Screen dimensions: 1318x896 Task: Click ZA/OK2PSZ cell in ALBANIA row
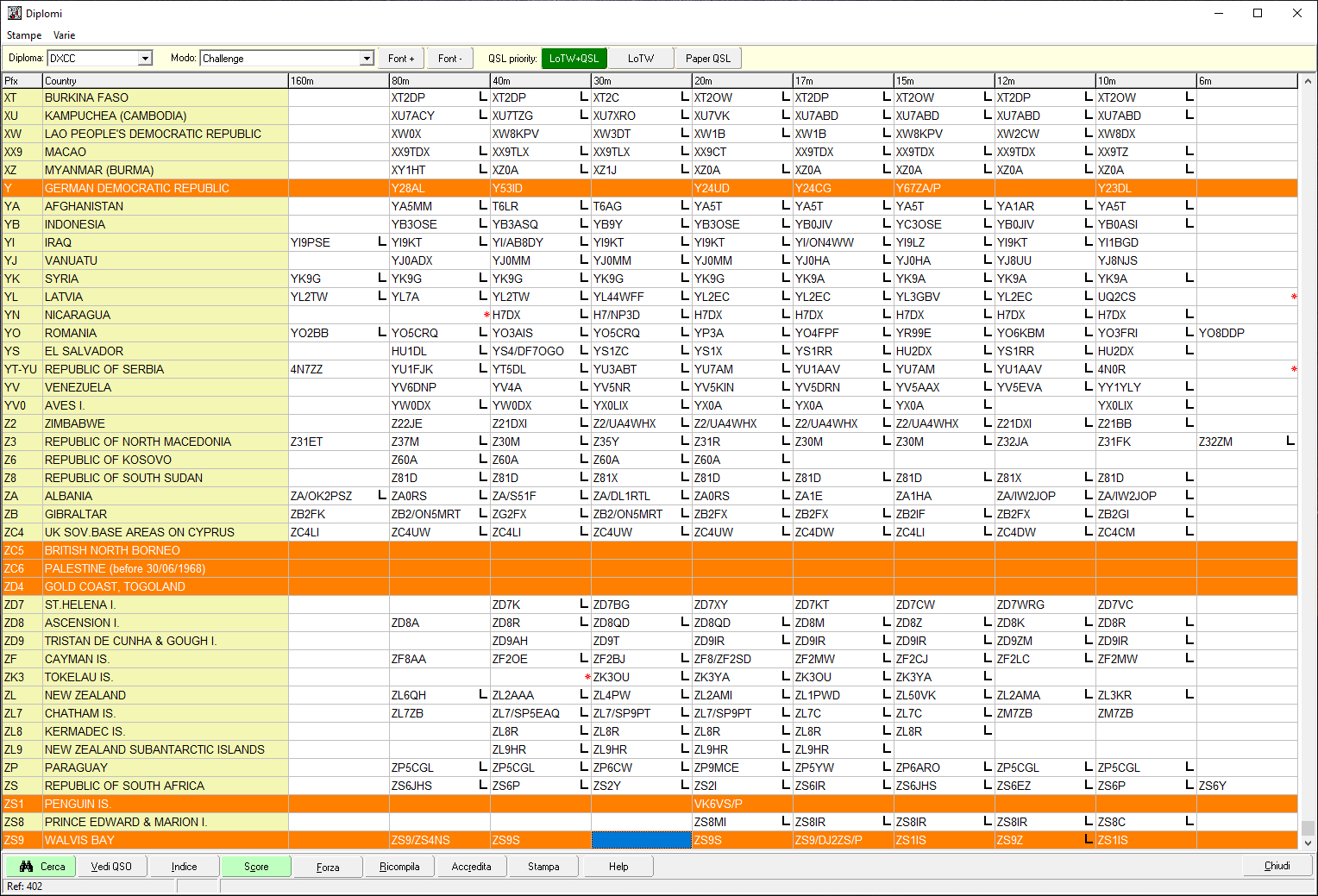click(x=339, y=496)
